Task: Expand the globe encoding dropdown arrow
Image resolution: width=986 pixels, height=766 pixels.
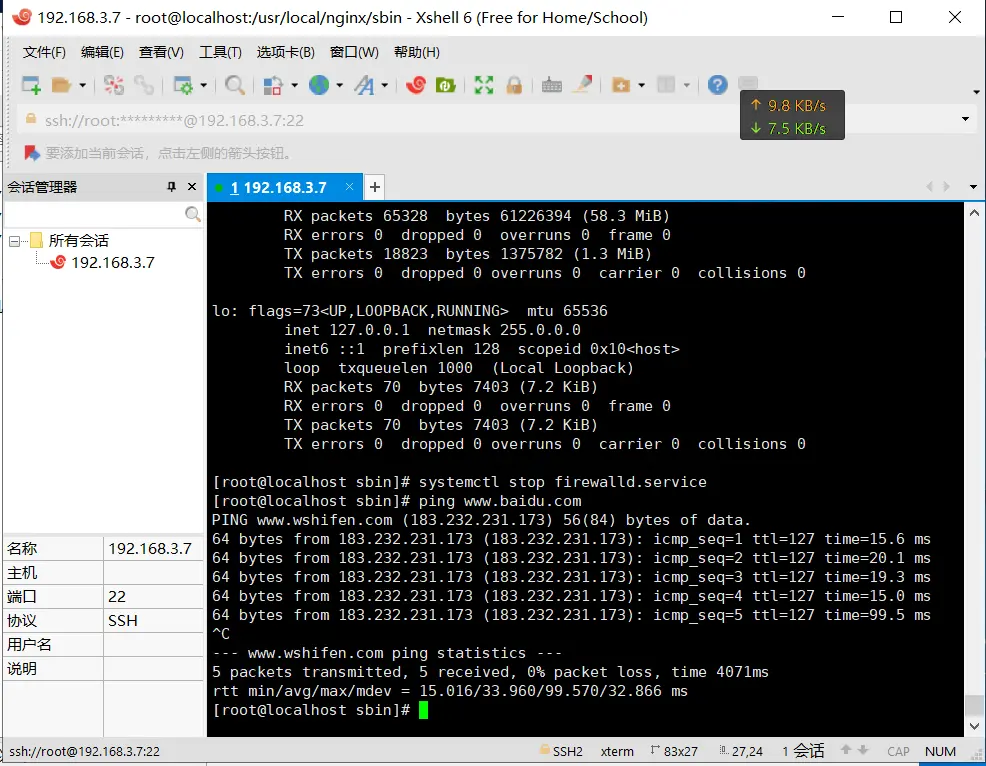Action: [x=340, y=85]
